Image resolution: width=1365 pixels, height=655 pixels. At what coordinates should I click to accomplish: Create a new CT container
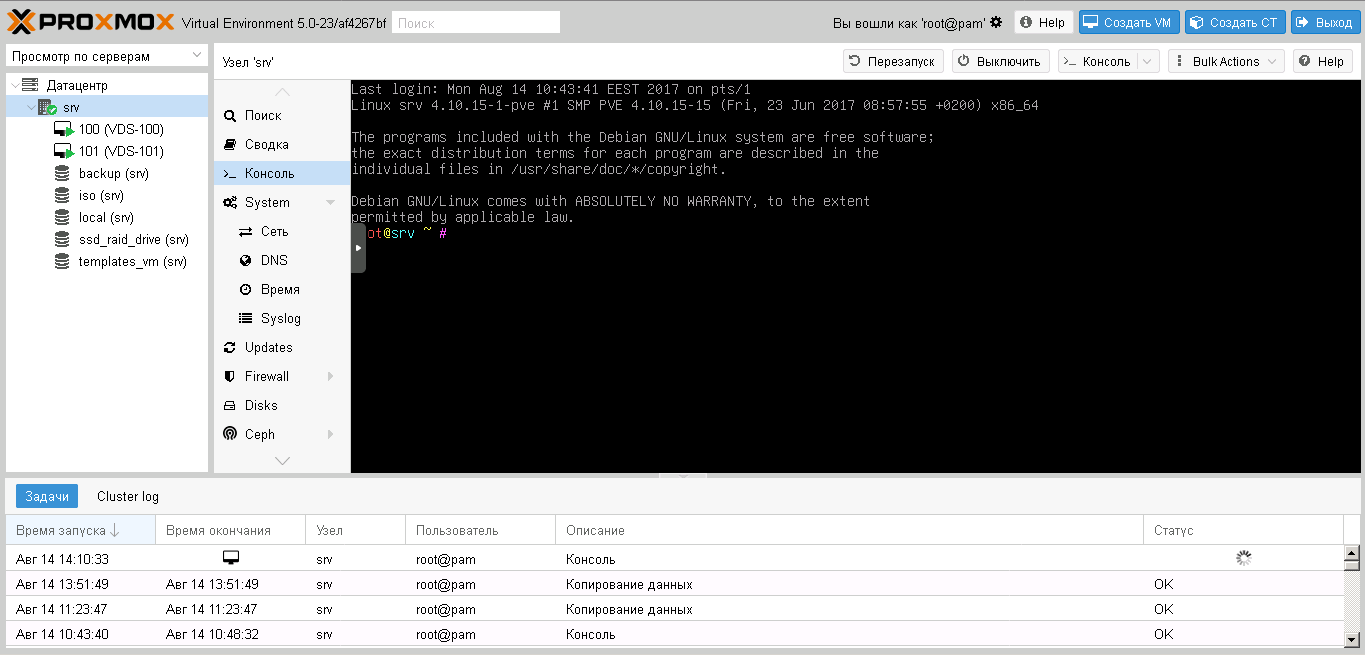click(x=1235, y=22)
